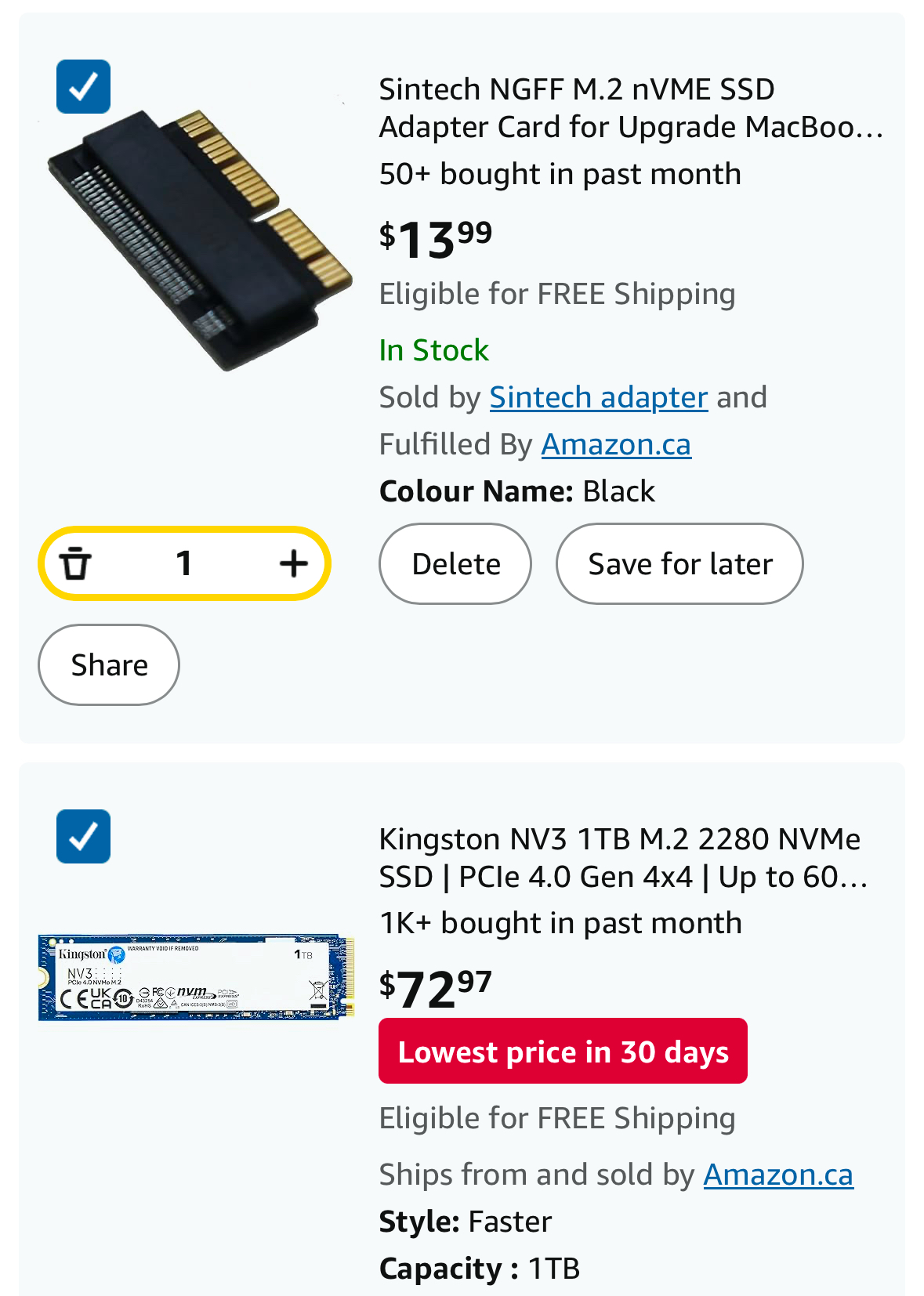The height and width of the screenshot is (1296, 924).
Task: Open Amazon.ca link for Kingston seller
Action: point(778,1175)
